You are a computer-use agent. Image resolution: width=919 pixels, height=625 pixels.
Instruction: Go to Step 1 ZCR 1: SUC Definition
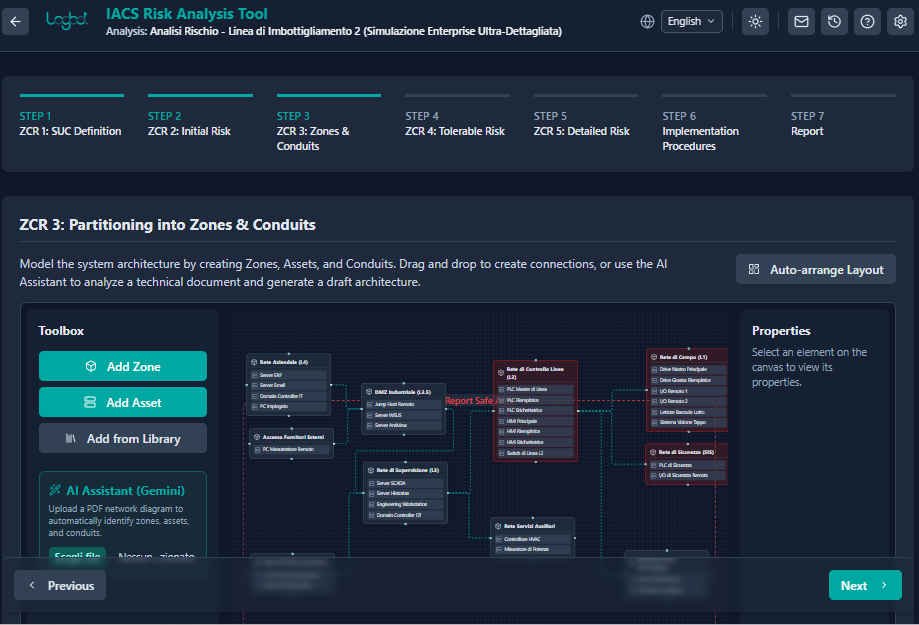pyautogui.click(x=71, y=124)
